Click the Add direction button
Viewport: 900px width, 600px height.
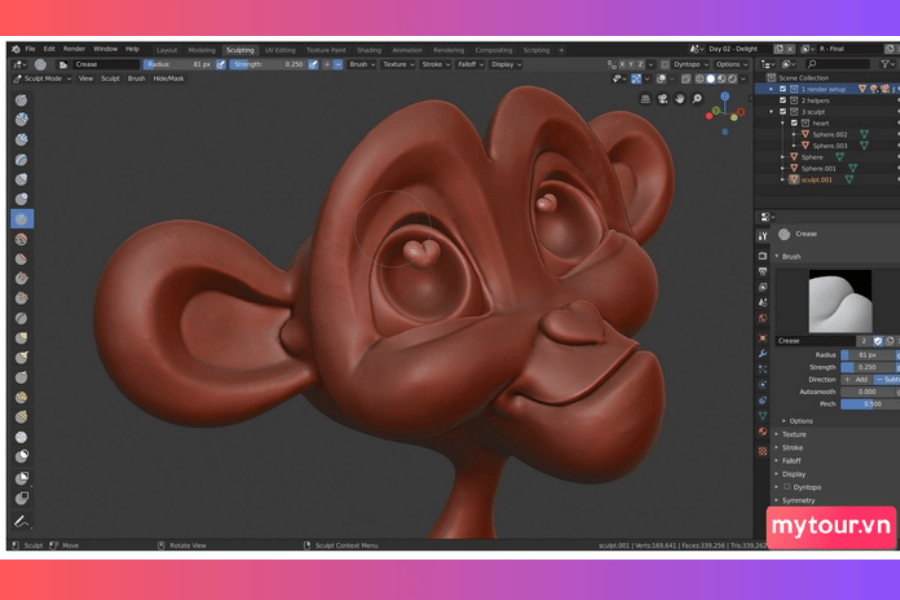[855, 380]
